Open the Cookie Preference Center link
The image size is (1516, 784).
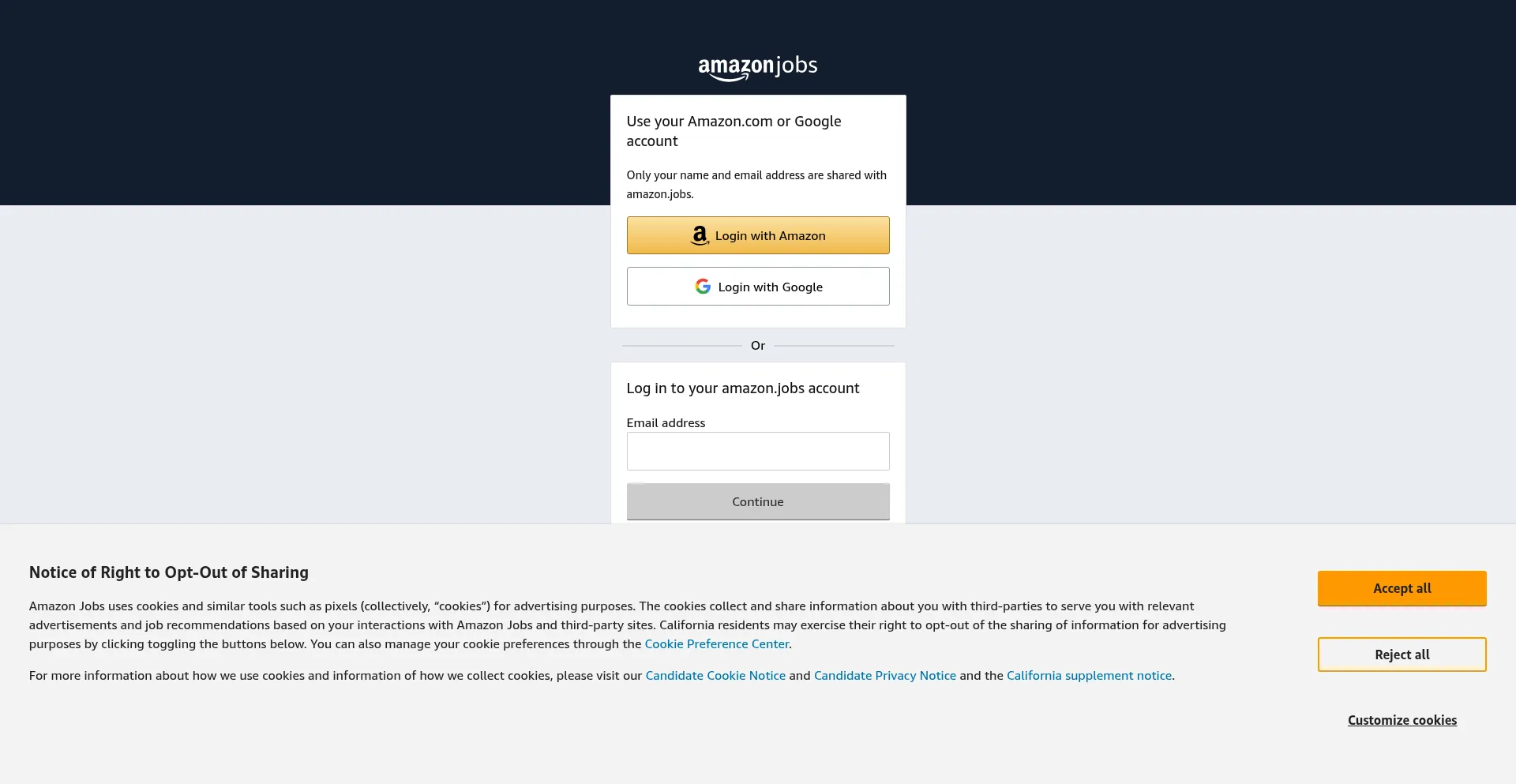click(716, 644)
